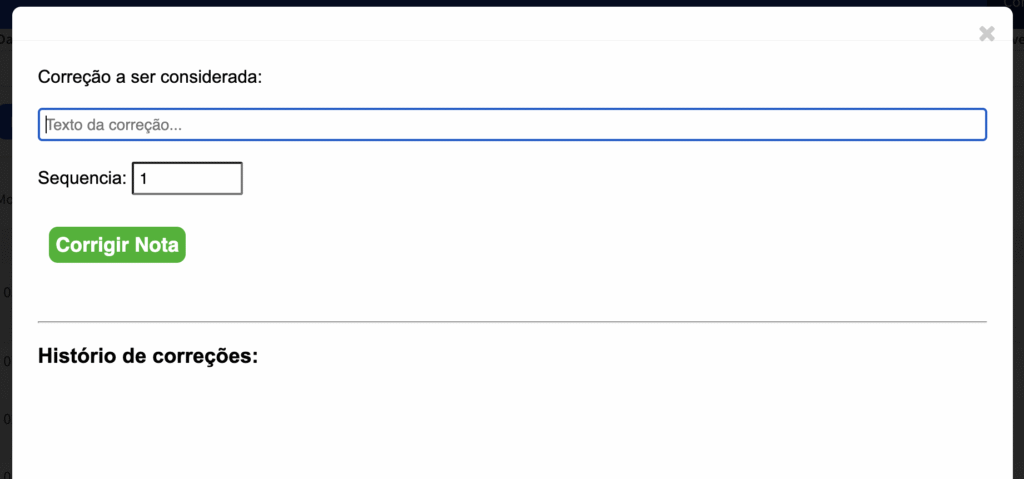
Task: Click the dimmed backdrop right of the dialog
Action: click(1018, 300)
